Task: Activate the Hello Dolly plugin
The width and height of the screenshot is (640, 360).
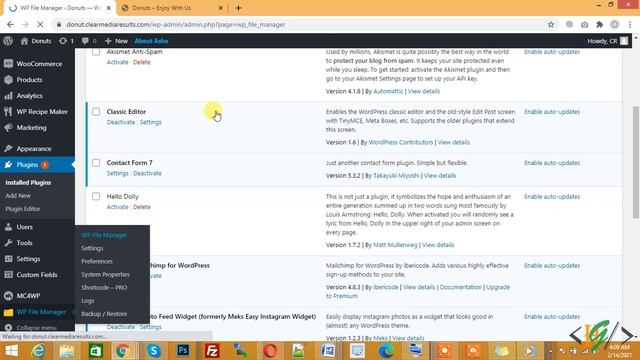Action: click(118, 207)
